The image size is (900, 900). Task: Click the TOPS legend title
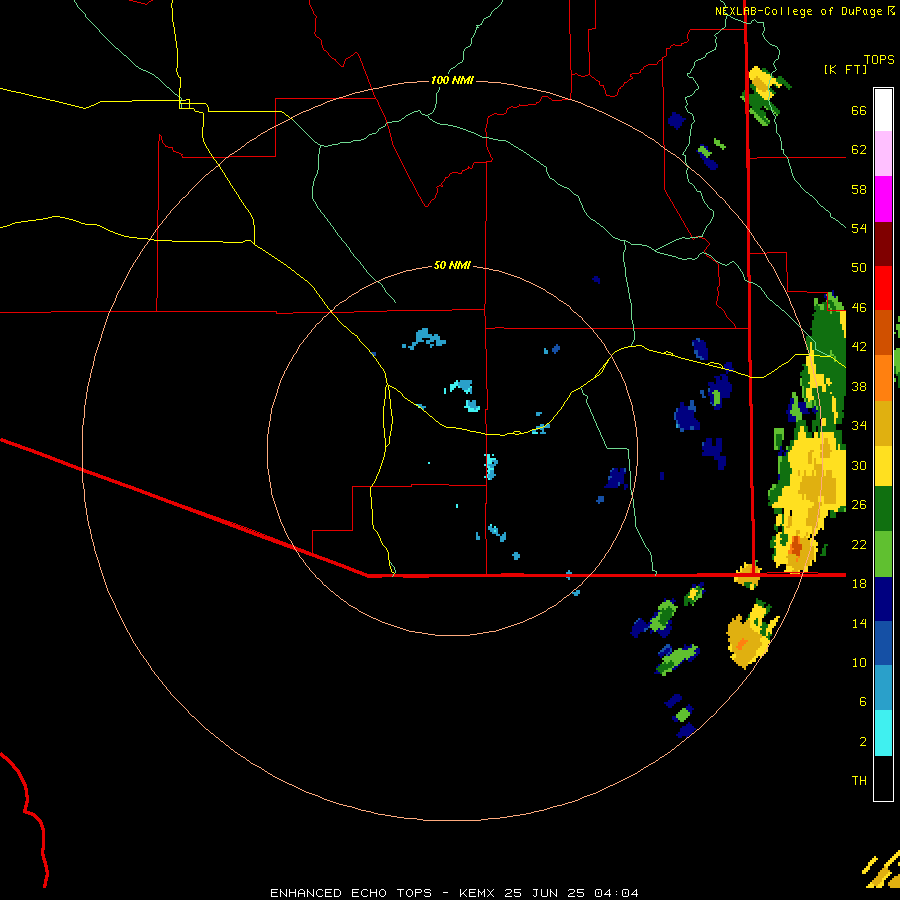coord(879,60)
